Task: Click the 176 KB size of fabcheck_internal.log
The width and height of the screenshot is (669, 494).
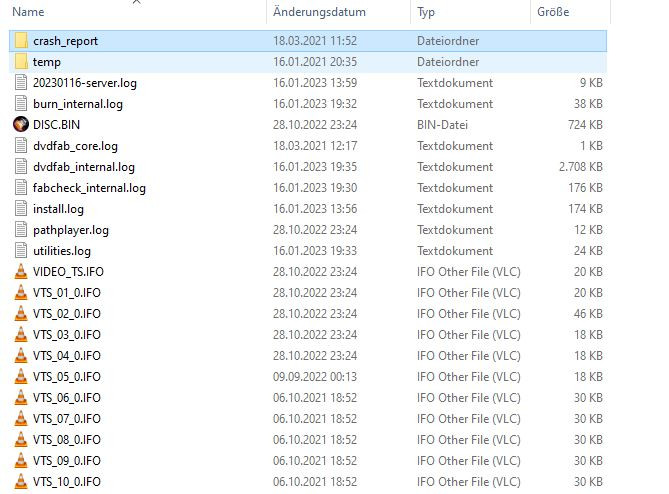Action: pyautogui.click(x=585, y=188)
